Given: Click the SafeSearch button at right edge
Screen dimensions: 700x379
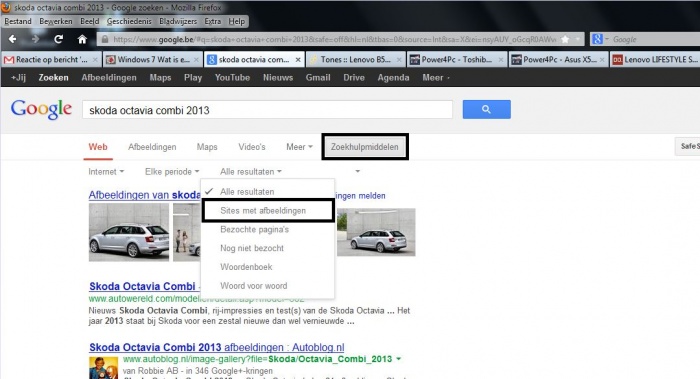Looking at the screenshot, I should [688, 146].
